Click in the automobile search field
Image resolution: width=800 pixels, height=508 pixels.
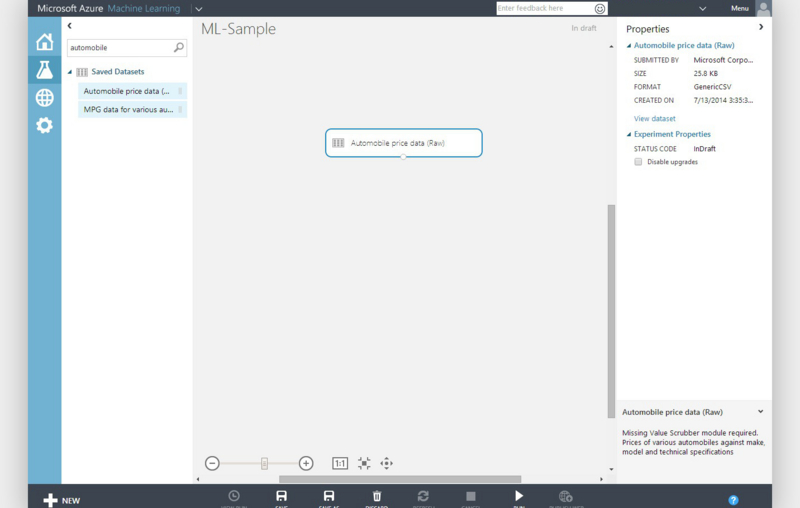tap(120, 47)
